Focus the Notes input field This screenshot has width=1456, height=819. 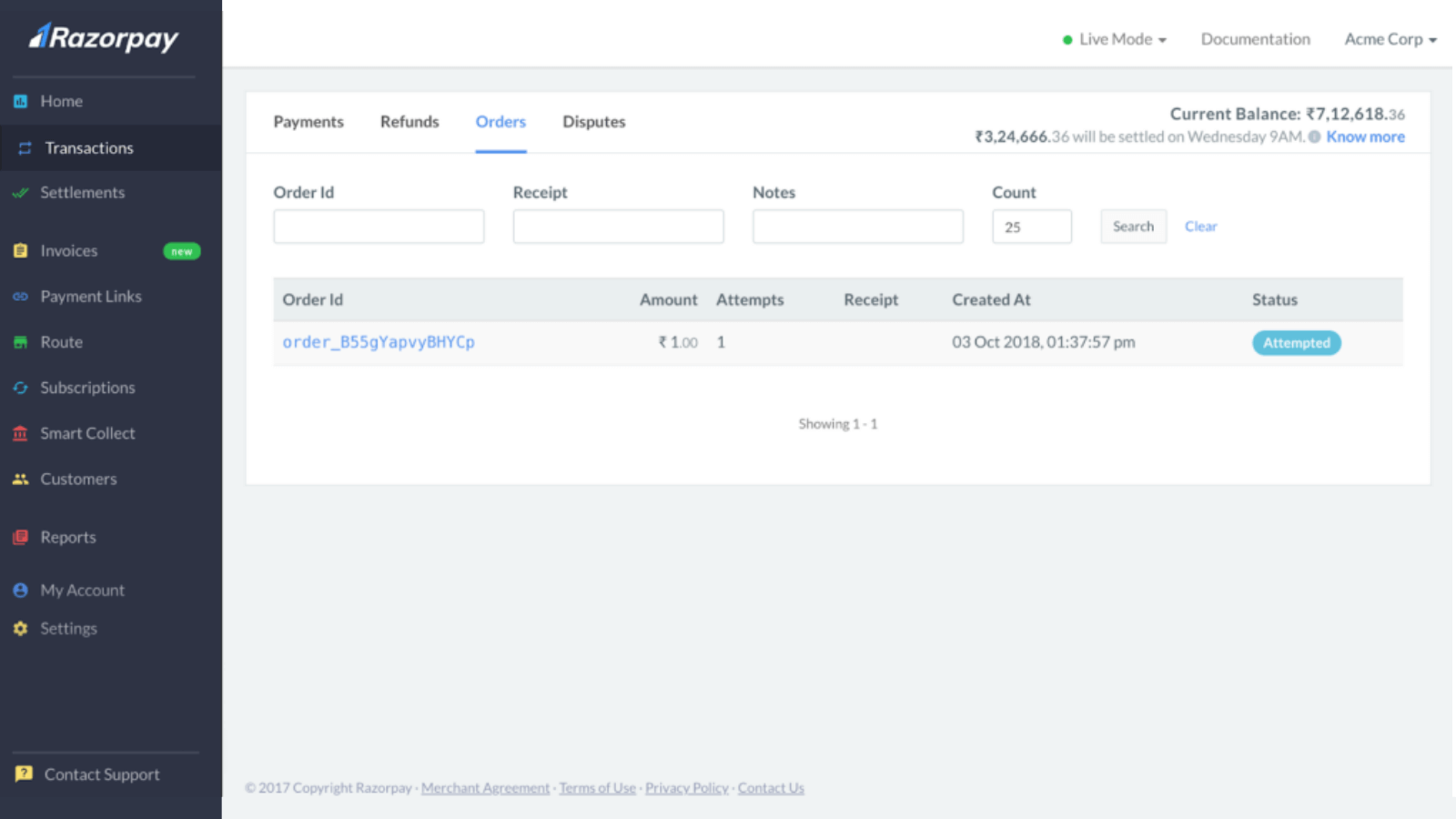[857, 227]
